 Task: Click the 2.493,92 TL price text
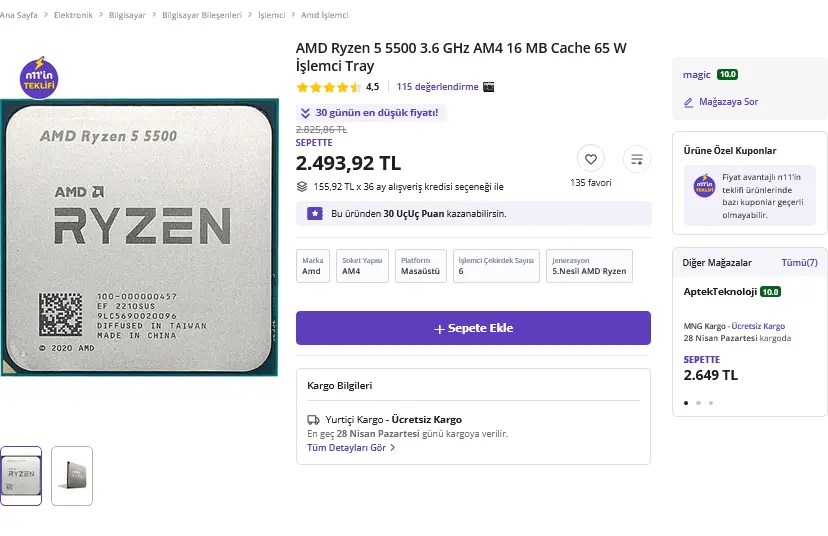(349, 163)
